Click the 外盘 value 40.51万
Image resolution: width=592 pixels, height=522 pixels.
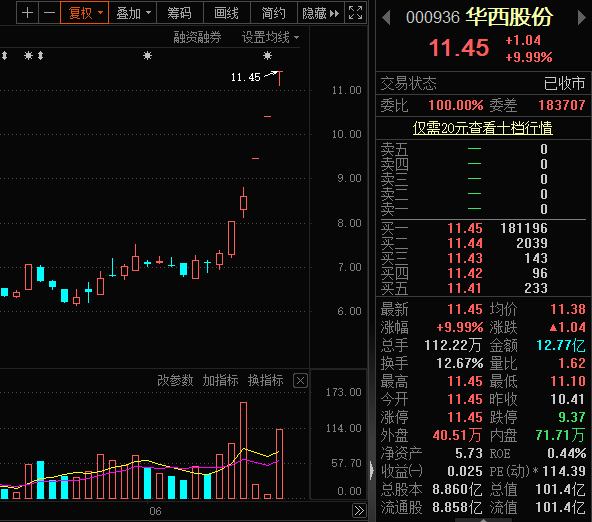pyautogui.click(x=457, y=436)
